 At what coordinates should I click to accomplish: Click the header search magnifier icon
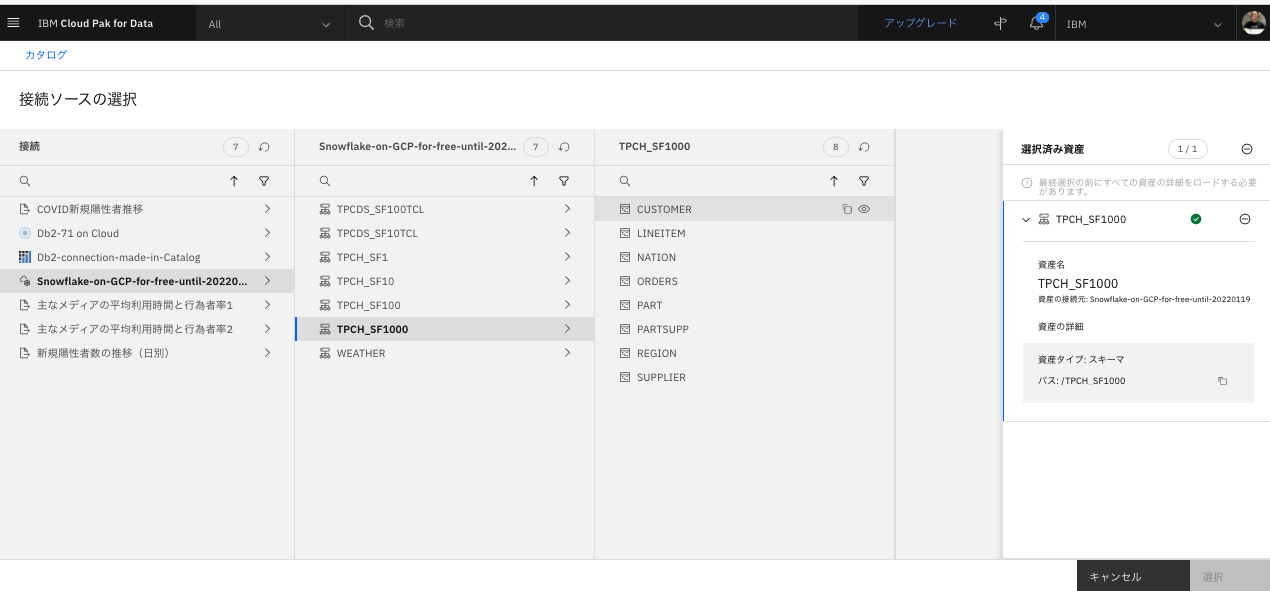[366, 22]
